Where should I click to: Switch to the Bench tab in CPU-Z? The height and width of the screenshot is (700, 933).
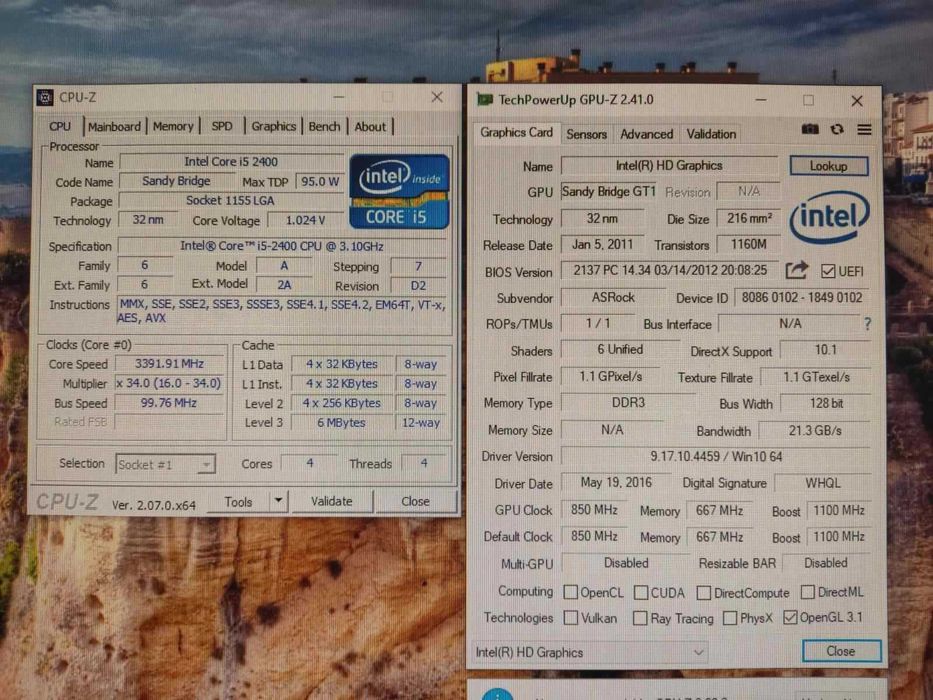tap(324, 126)
